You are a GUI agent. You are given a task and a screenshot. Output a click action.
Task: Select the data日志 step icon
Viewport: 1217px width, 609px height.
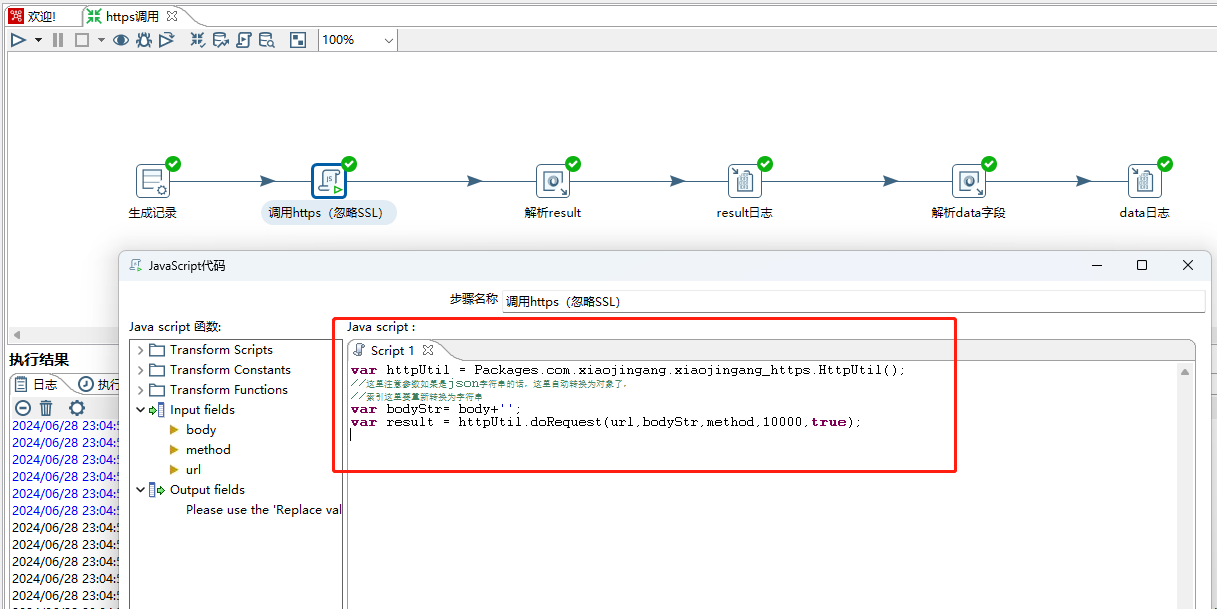tap(1144, 181)
